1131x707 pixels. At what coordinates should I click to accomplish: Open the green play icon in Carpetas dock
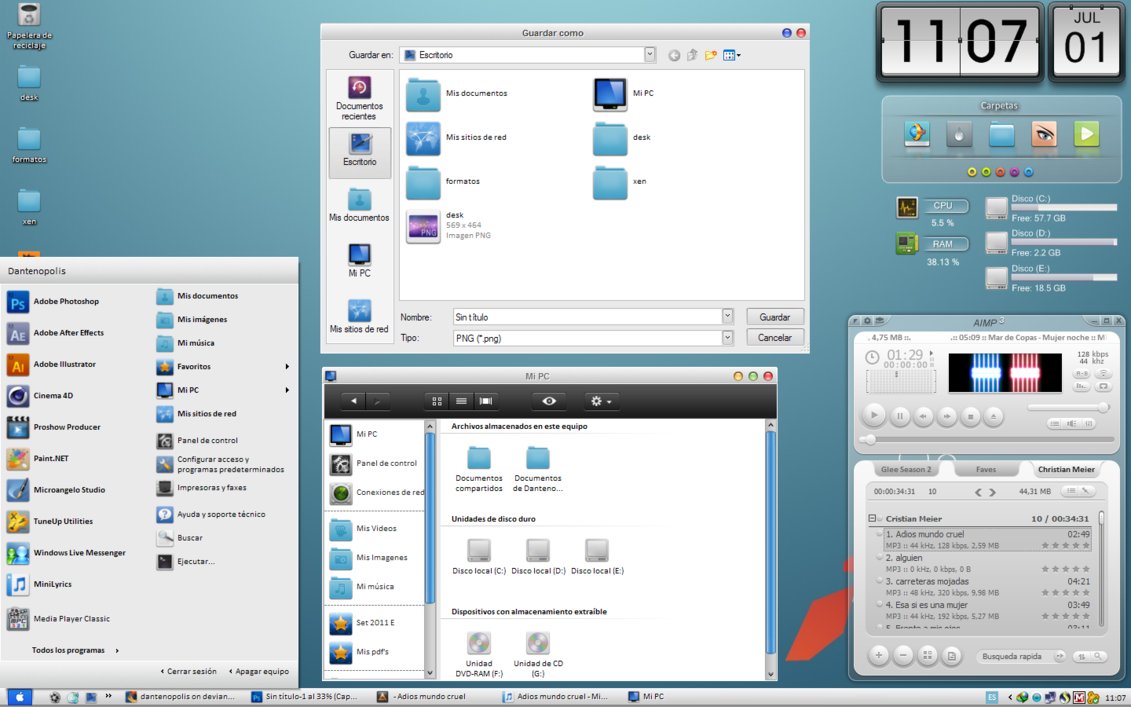coord(1087,134)
